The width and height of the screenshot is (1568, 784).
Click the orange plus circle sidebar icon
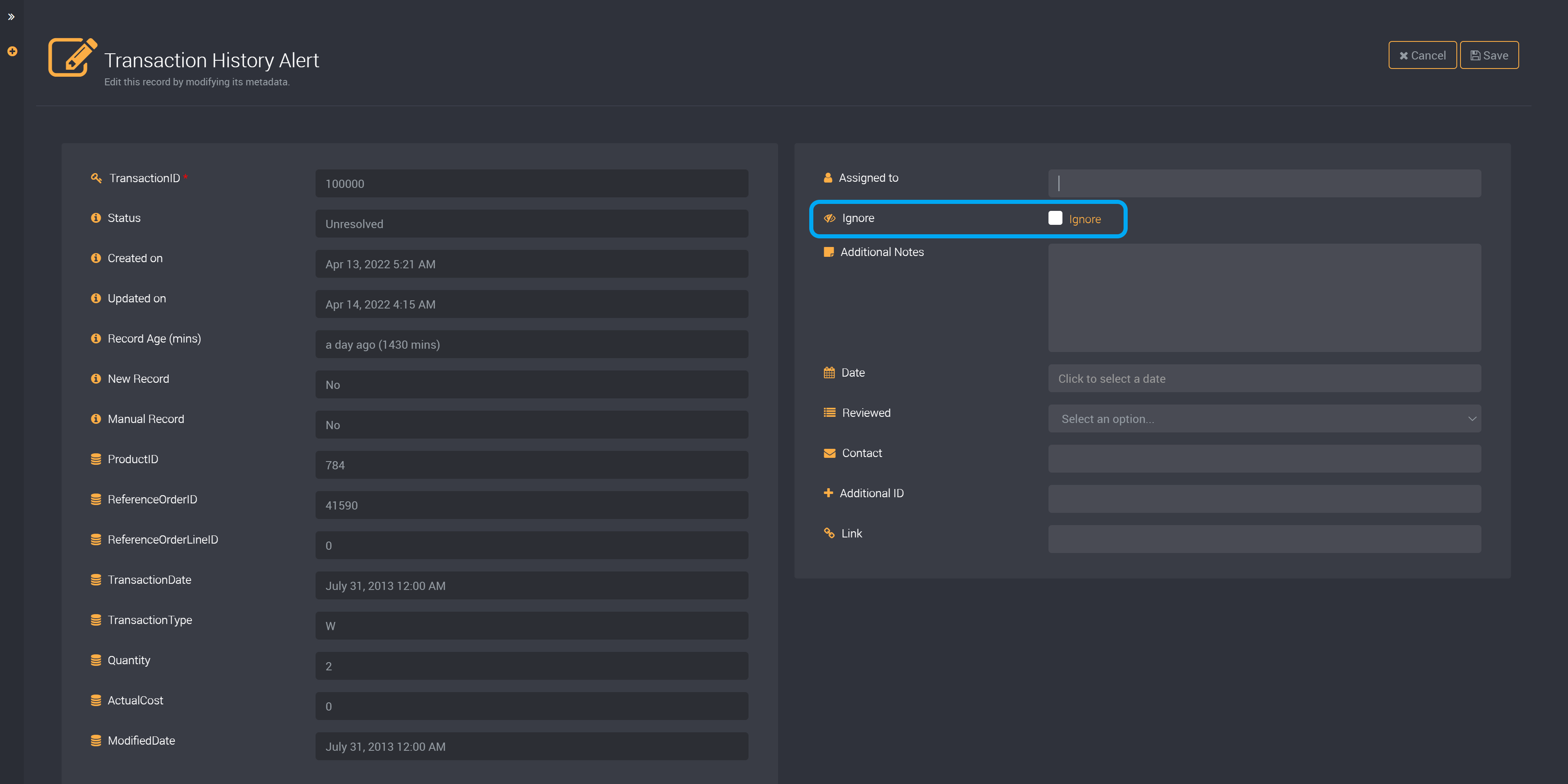pos(12,51)
